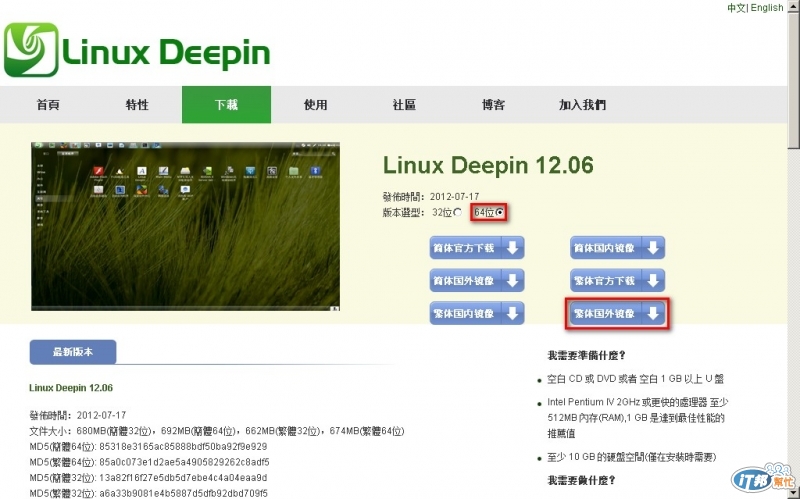The height and width of the screenshot is (499, 800).
Task: Click the 空白 CD 或 DVD requirement line
Action: pyautogui.click(x=635, y=379)
